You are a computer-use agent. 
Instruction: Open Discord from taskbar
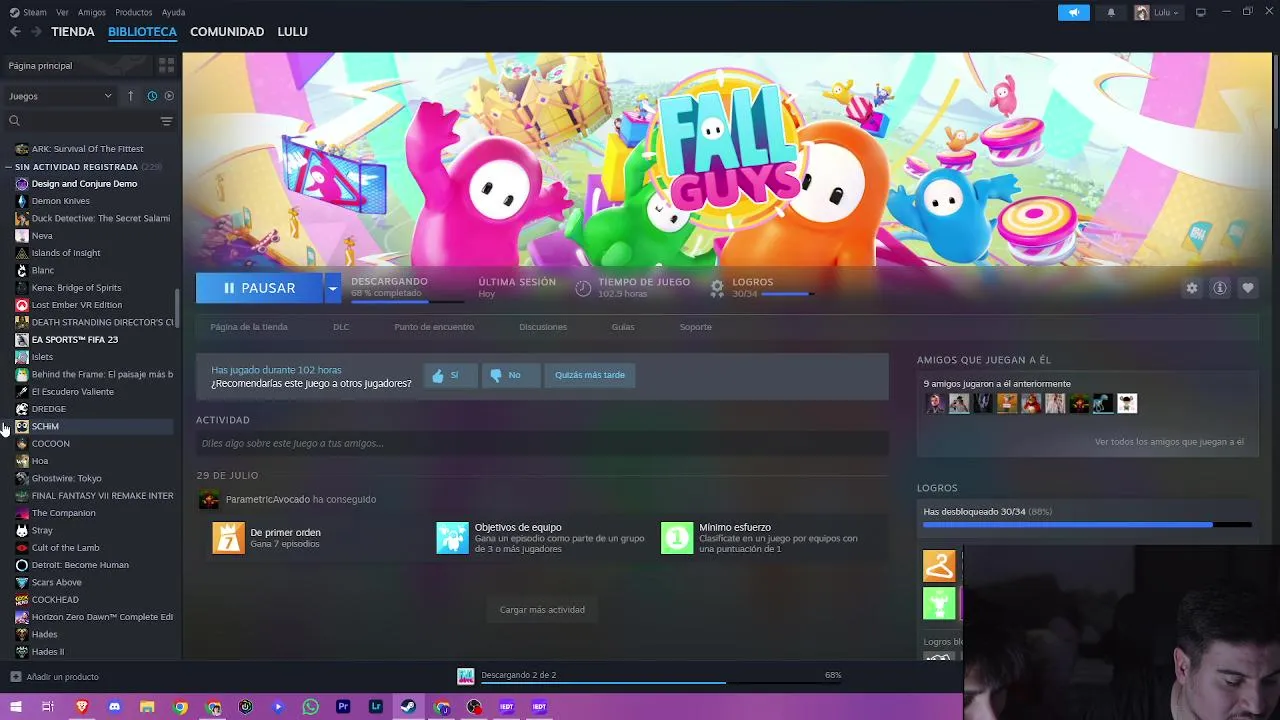coord(114,707)
